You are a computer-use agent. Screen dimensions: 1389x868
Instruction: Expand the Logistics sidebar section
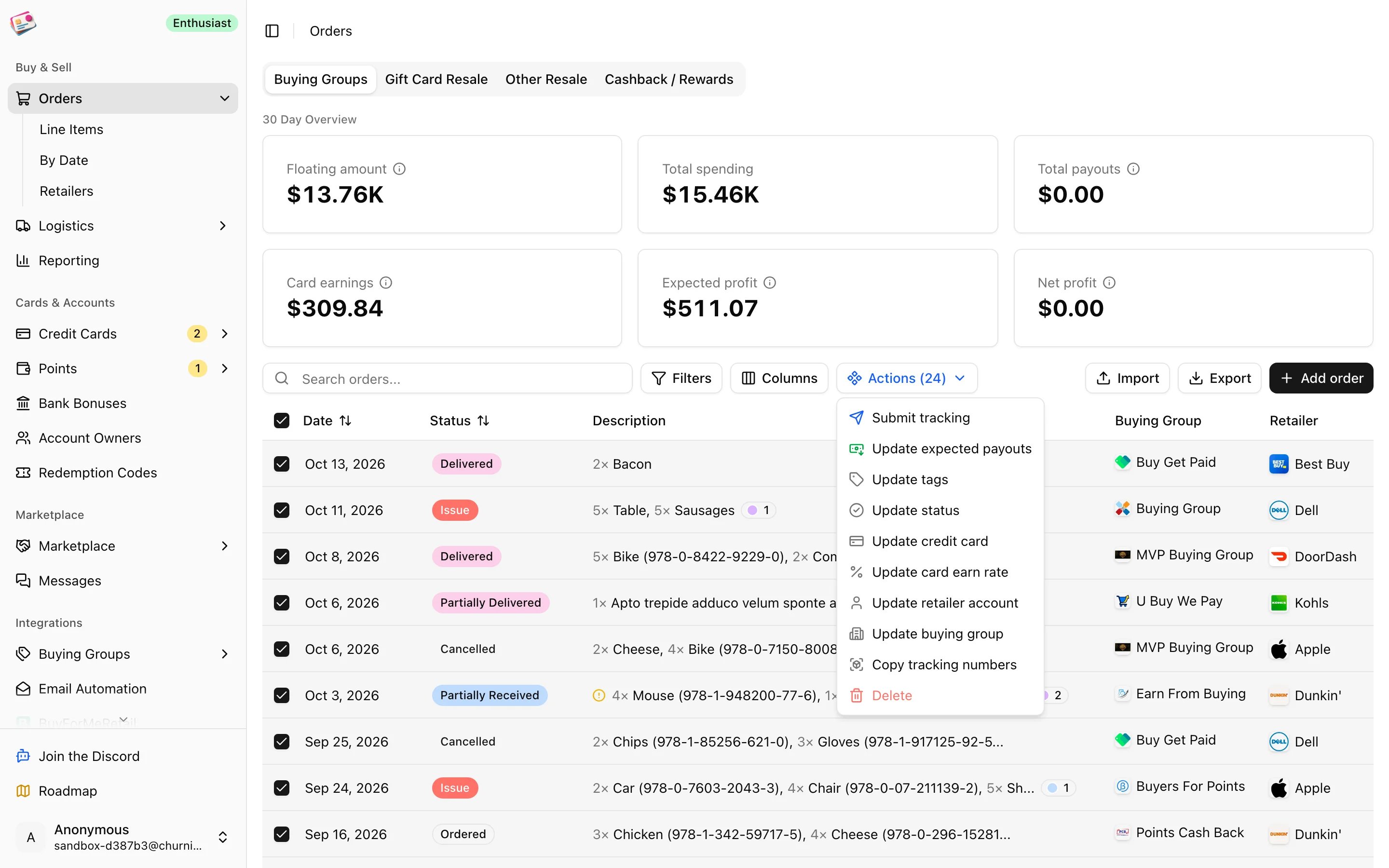[223, 226]
